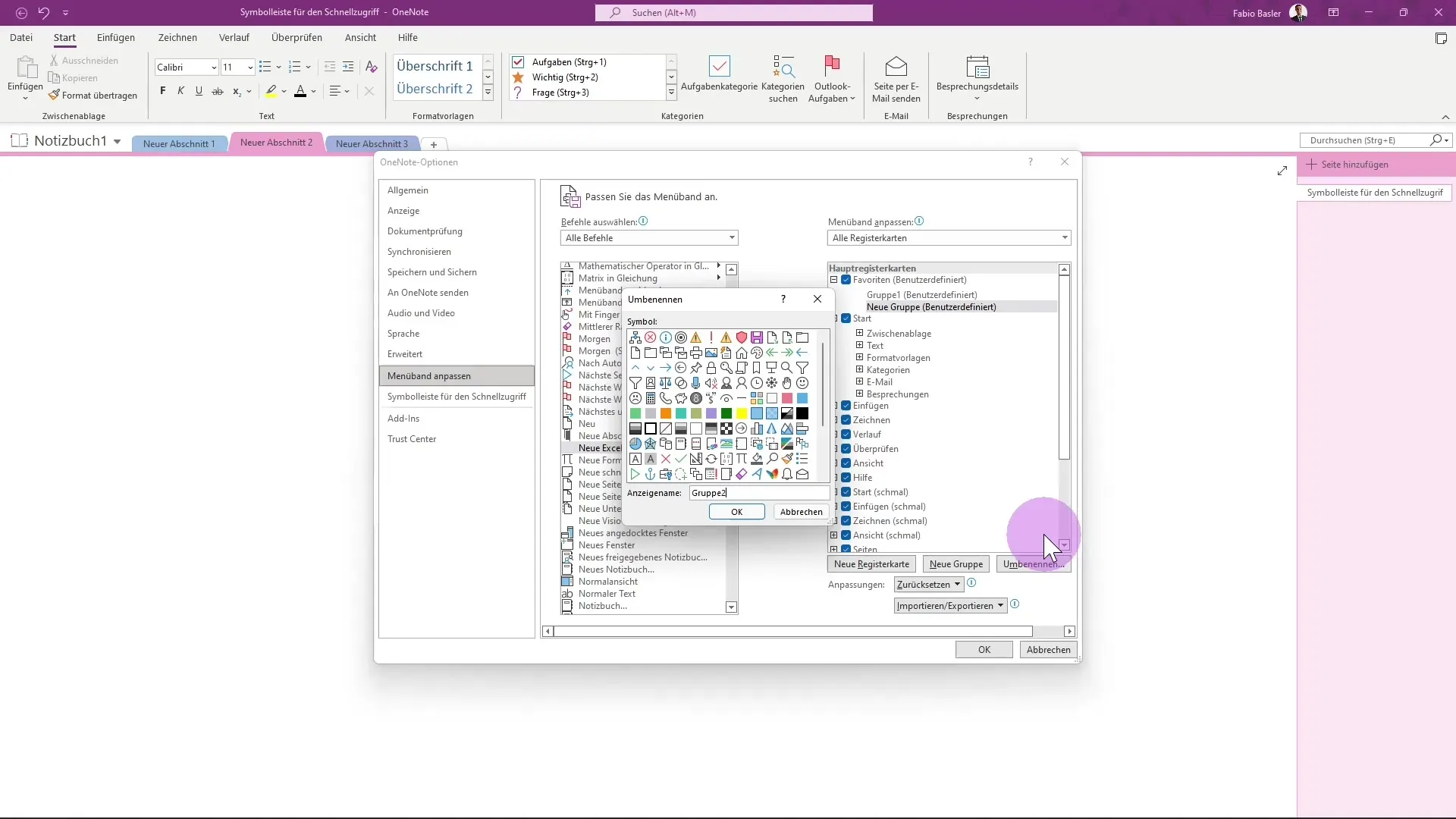The width and height of the screenshot is (1456, 819).
Task: Click the OK button in Umbenennen dialog
Action: click(x=738, y=511)
